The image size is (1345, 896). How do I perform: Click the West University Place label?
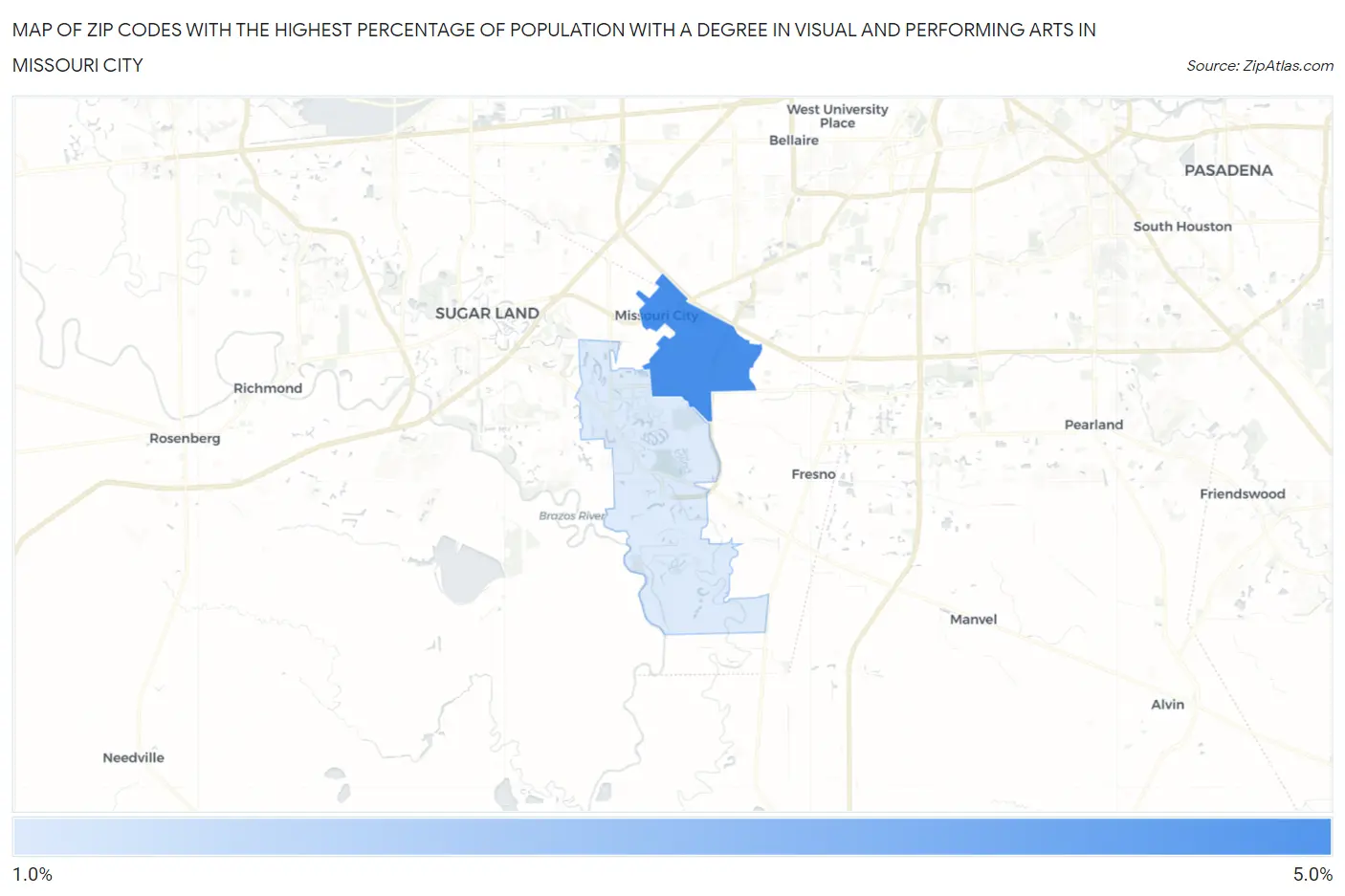click(837, 116)
